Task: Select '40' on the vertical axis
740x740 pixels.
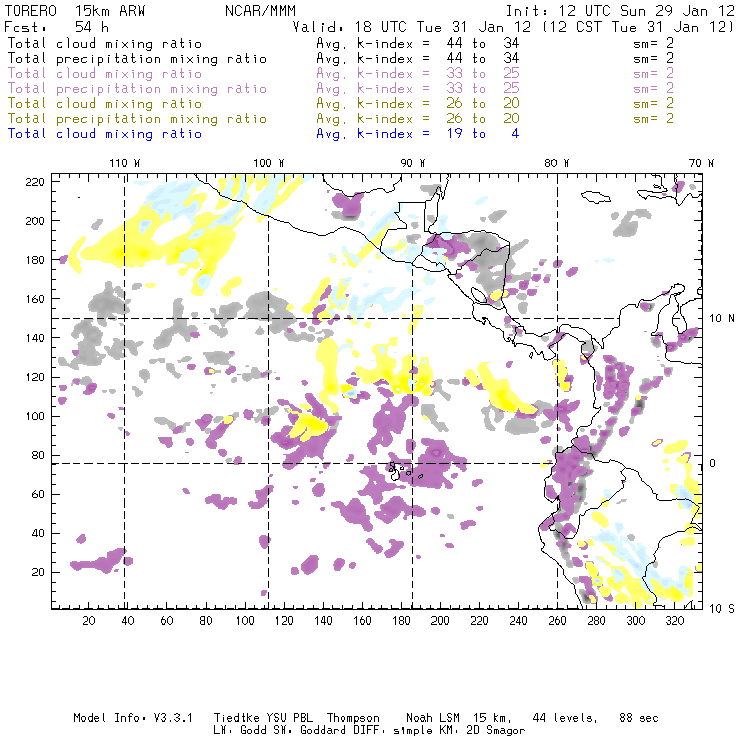Action: (38, 533)
